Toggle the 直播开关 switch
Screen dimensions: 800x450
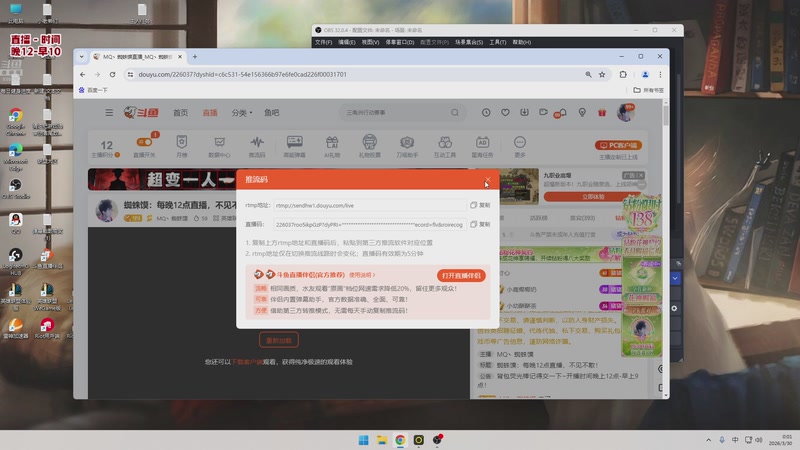(144, 142)
